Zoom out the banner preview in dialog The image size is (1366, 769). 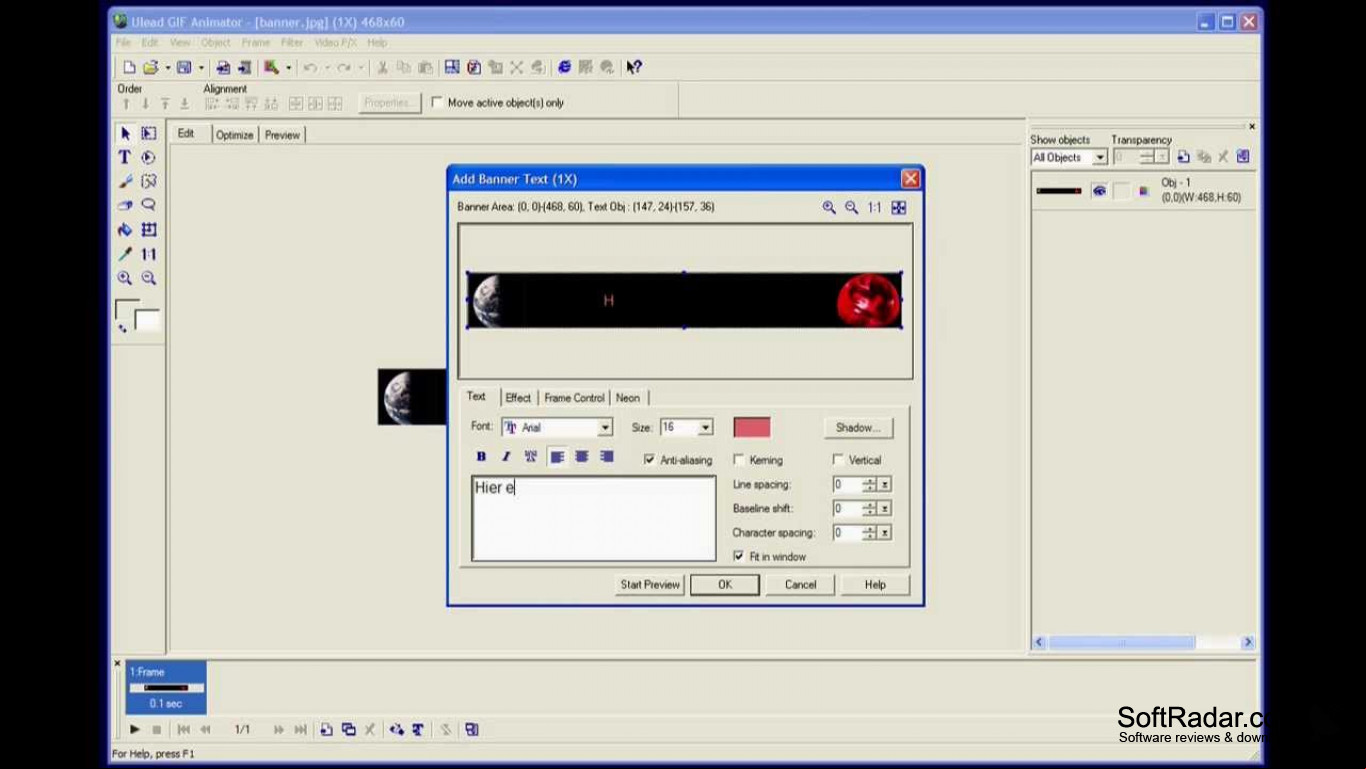(x=851, y=207)
